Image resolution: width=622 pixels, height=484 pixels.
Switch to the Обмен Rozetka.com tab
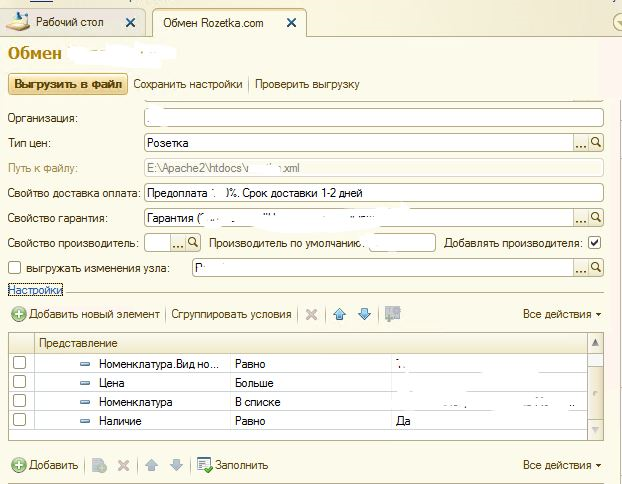[213, 23]
